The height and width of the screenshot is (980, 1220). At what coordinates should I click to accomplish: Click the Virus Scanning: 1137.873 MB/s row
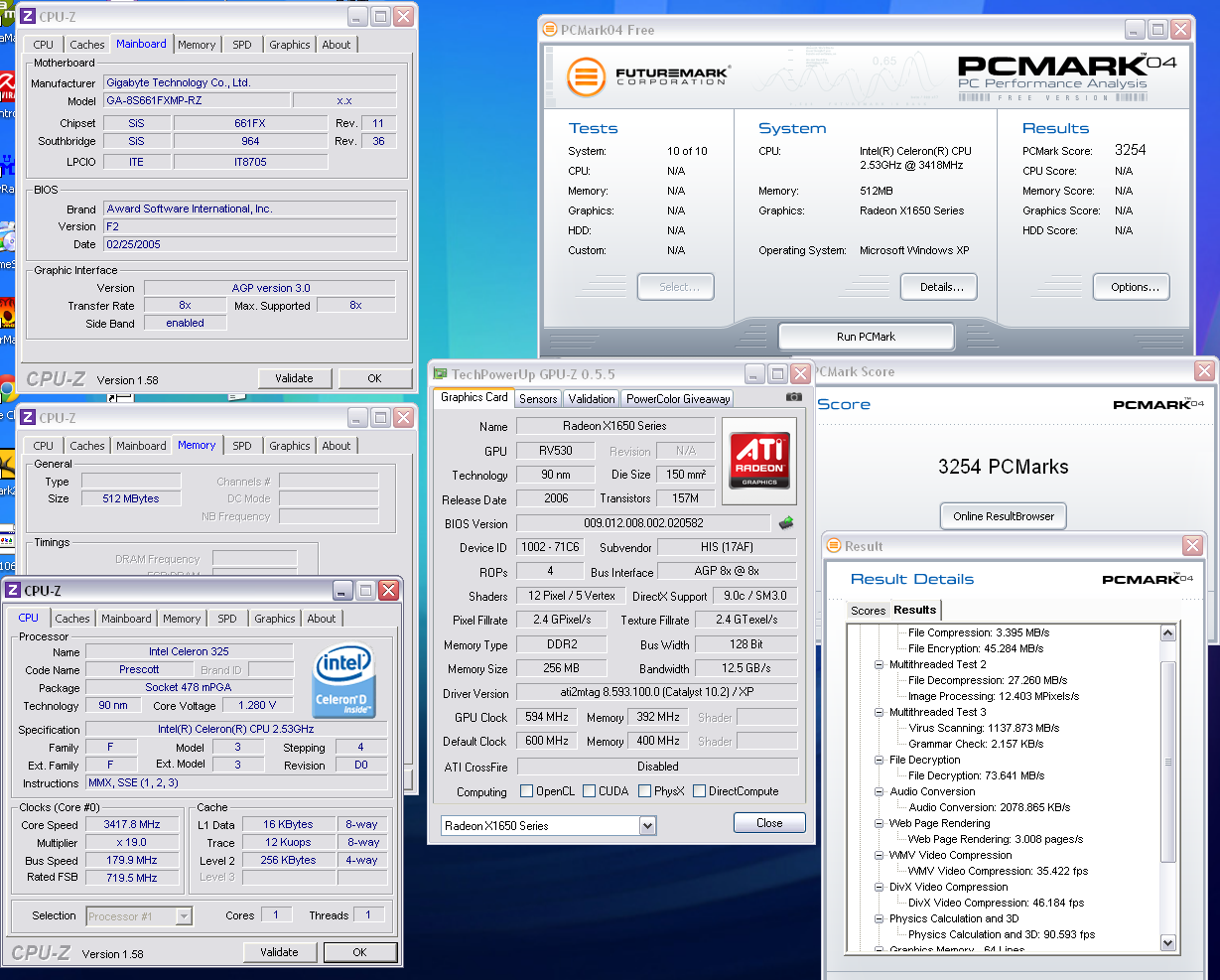984,728
